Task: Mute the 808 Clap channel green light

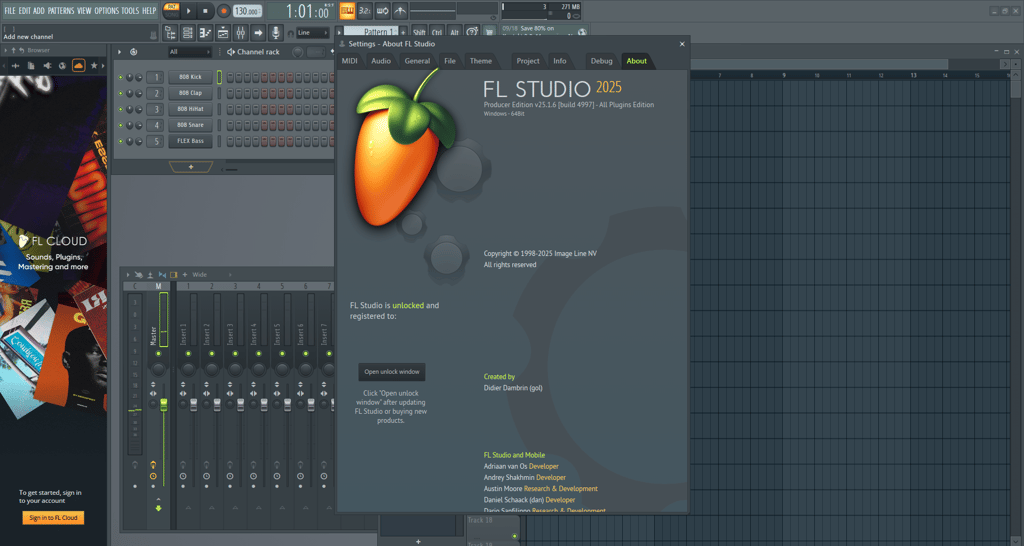Action: [x=120, y=93]
